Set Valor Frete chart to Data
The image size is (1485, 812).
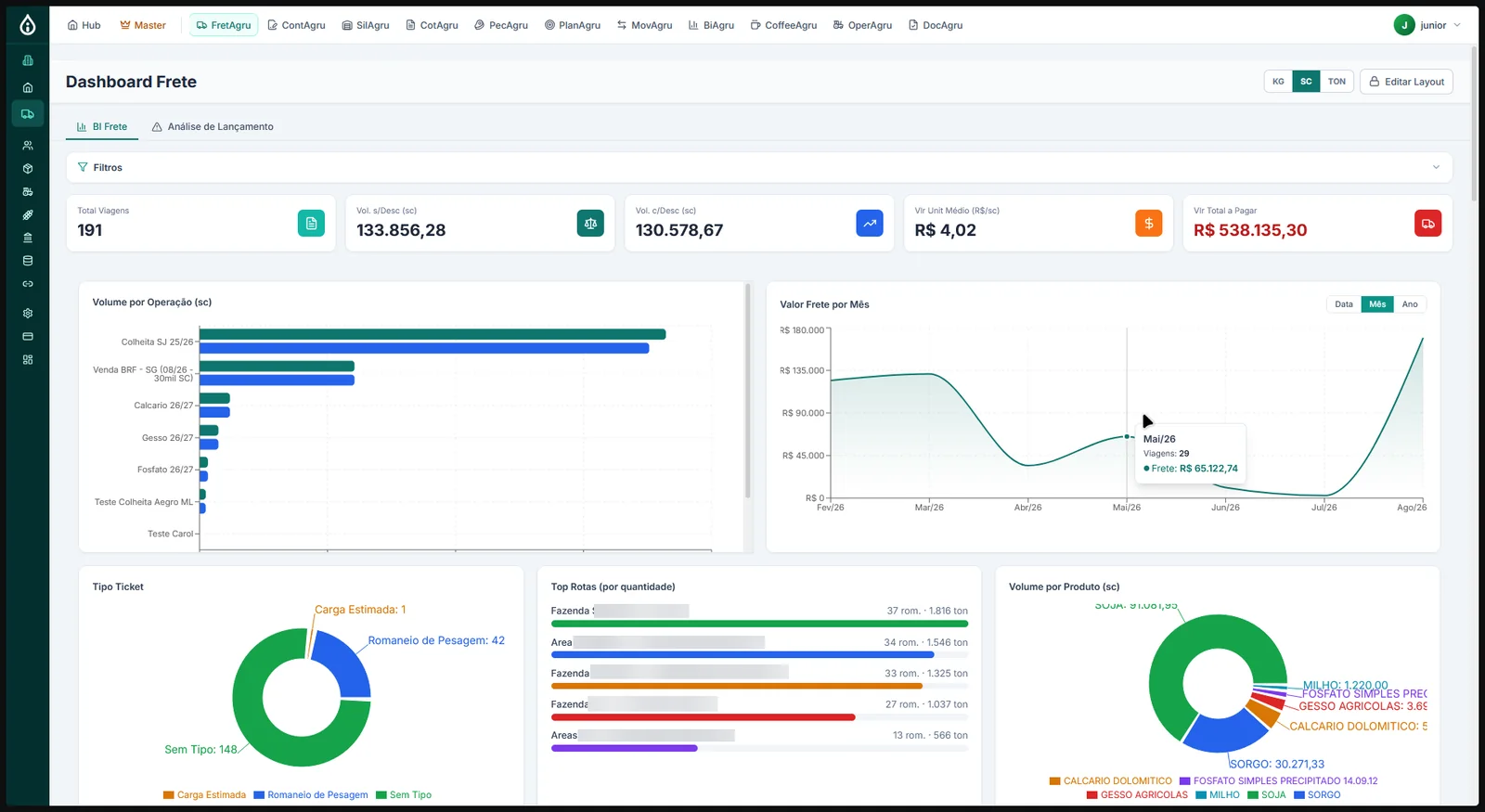[1344, 304]
